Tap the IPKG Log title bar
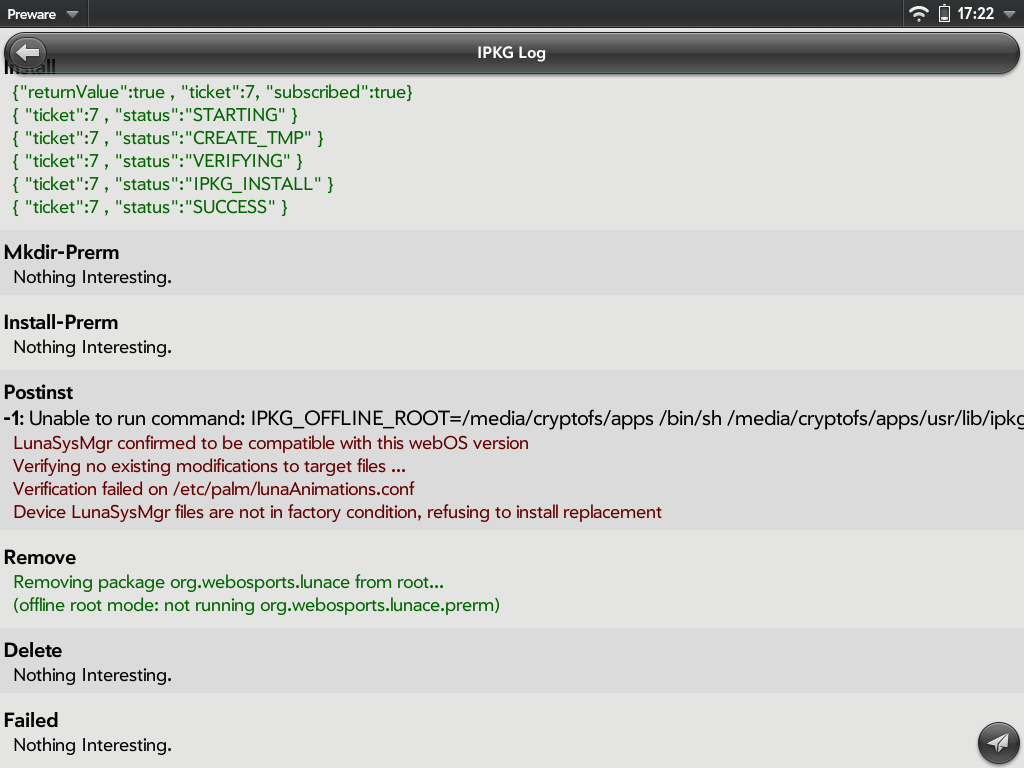The image size is (1024, 768). click(512, 53)
